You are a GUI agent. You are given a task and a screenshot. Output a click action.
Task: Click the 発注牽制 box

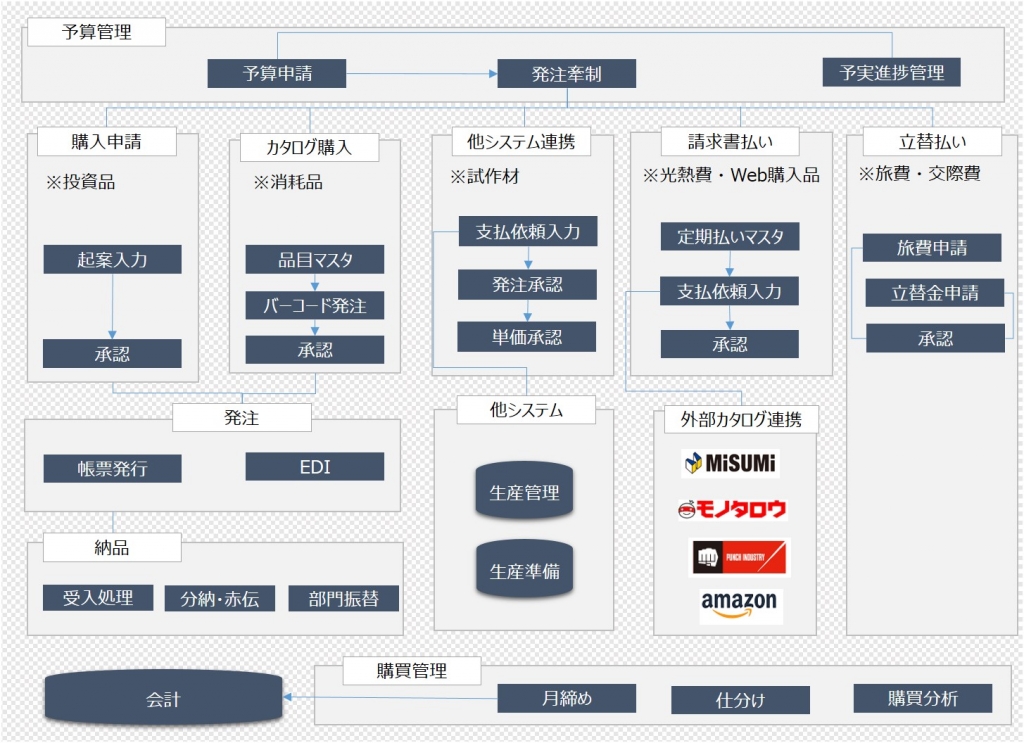(x=566, y=73)
